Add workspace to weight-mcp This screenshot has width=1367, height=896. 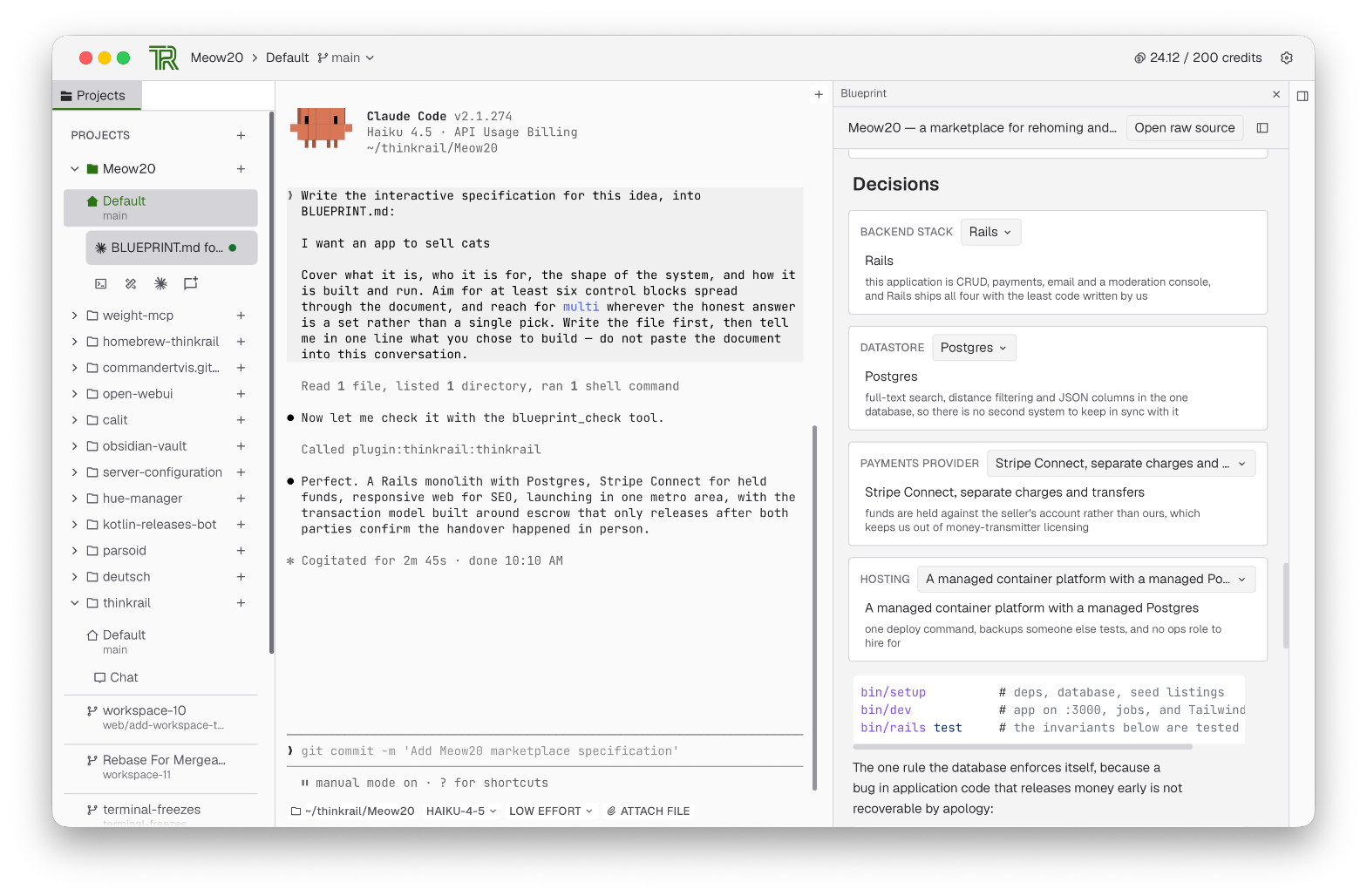(x=241, y=316)
